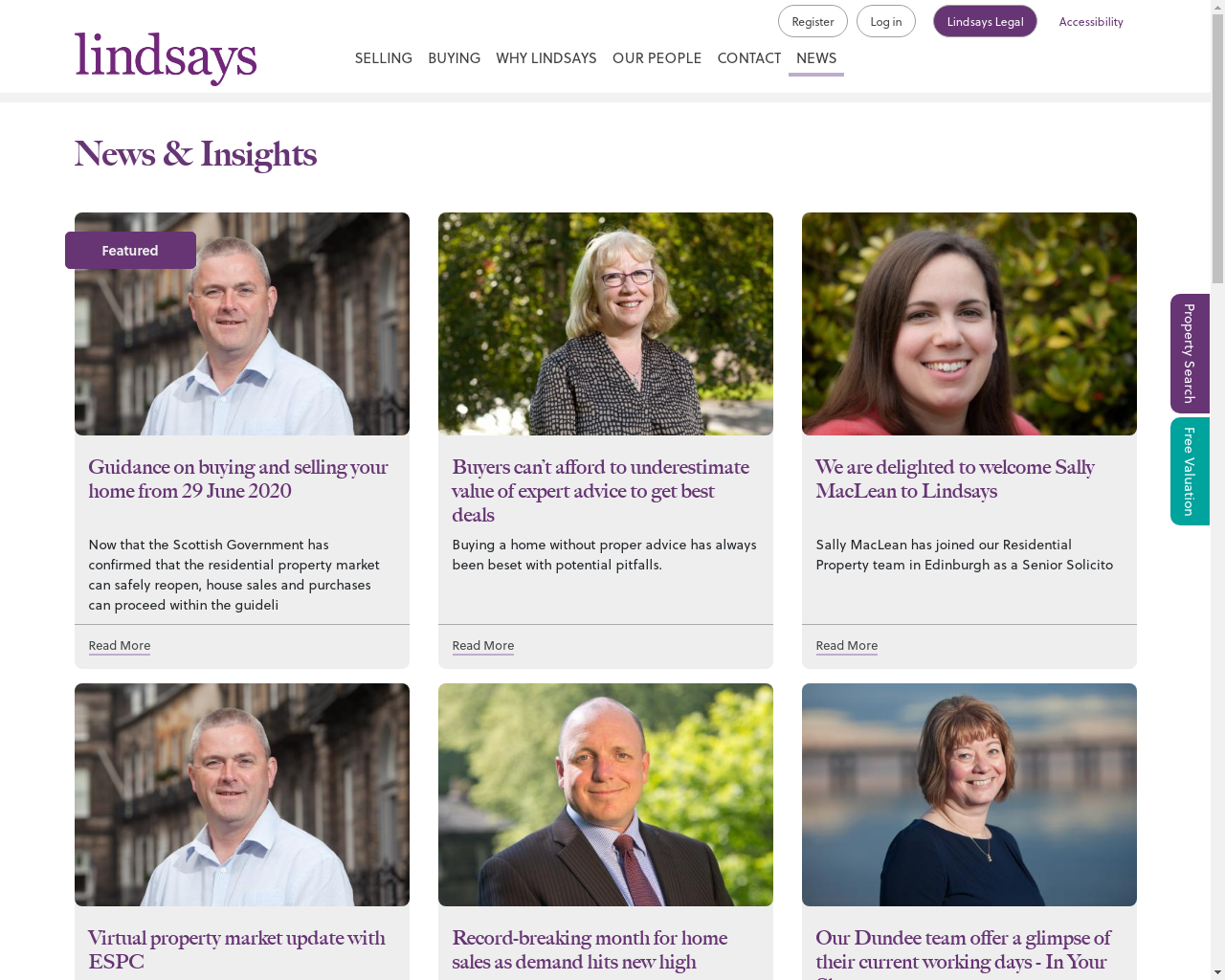Click the Lindsays logo

point(166,57)
